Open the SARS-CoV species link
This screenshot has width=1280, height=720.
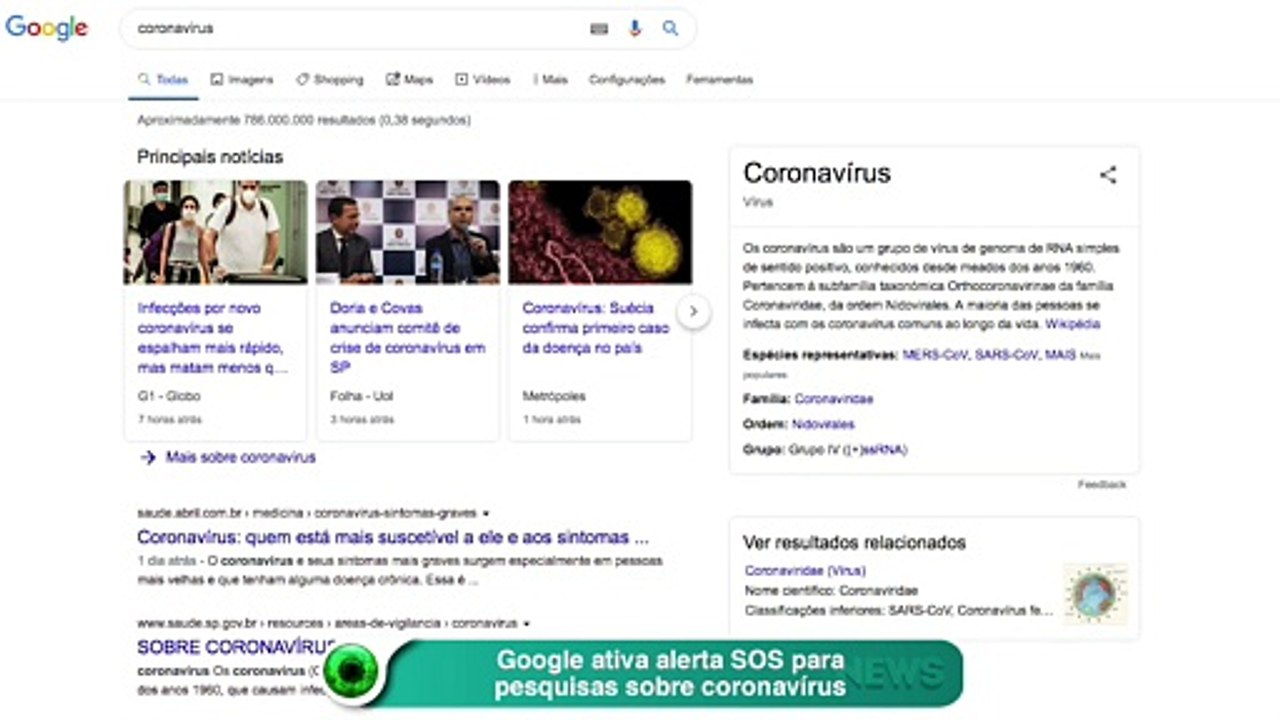point(1007,355)
